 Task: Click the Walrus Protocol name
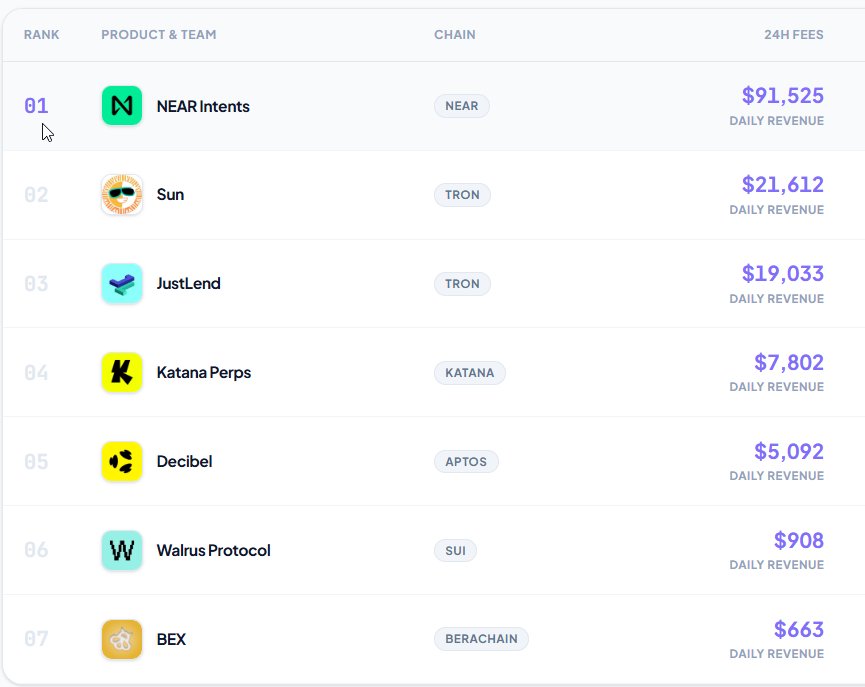pos(213,551)
